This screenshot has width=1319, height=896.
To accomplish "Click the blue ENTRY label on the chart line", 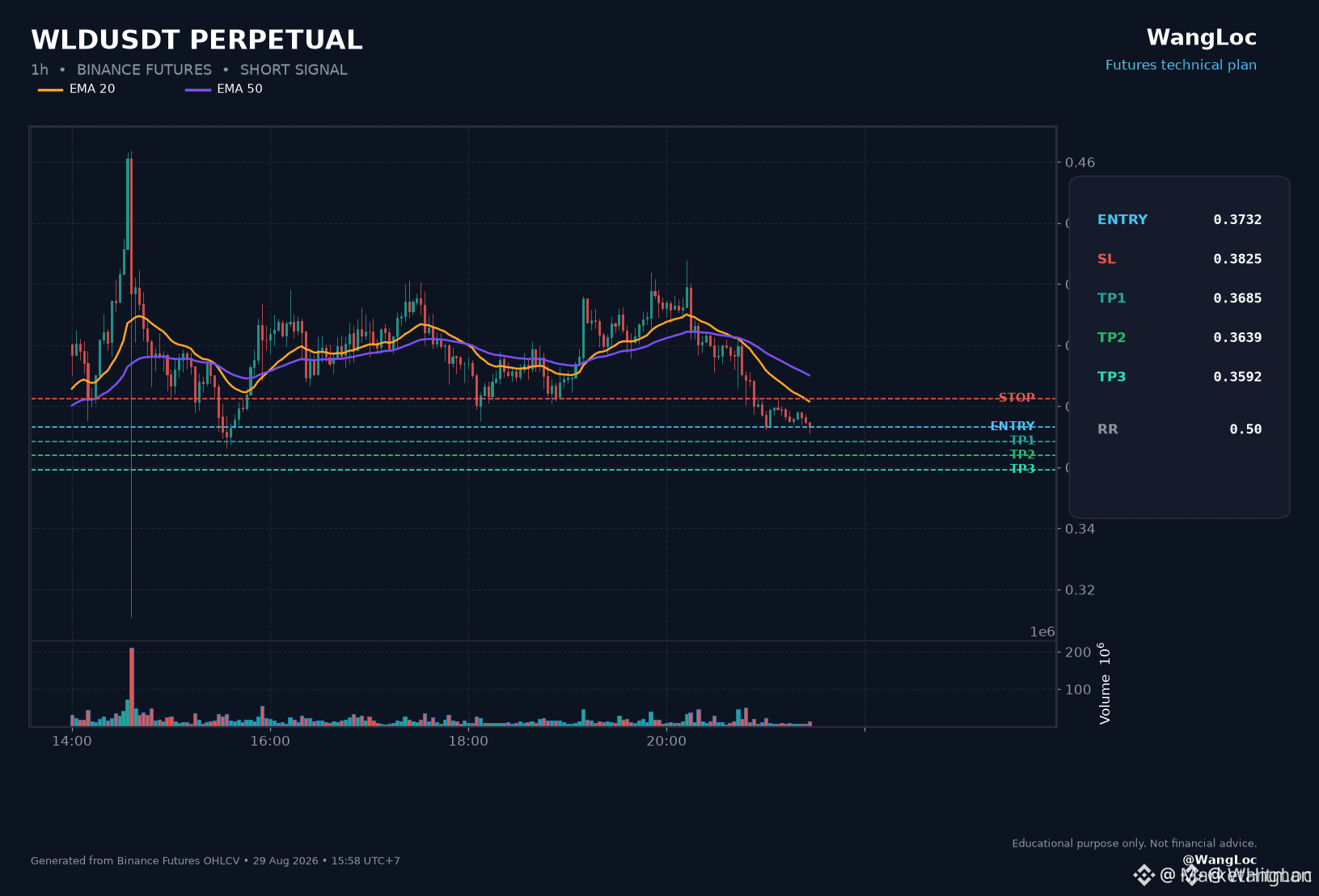I will coord(1013,426).
